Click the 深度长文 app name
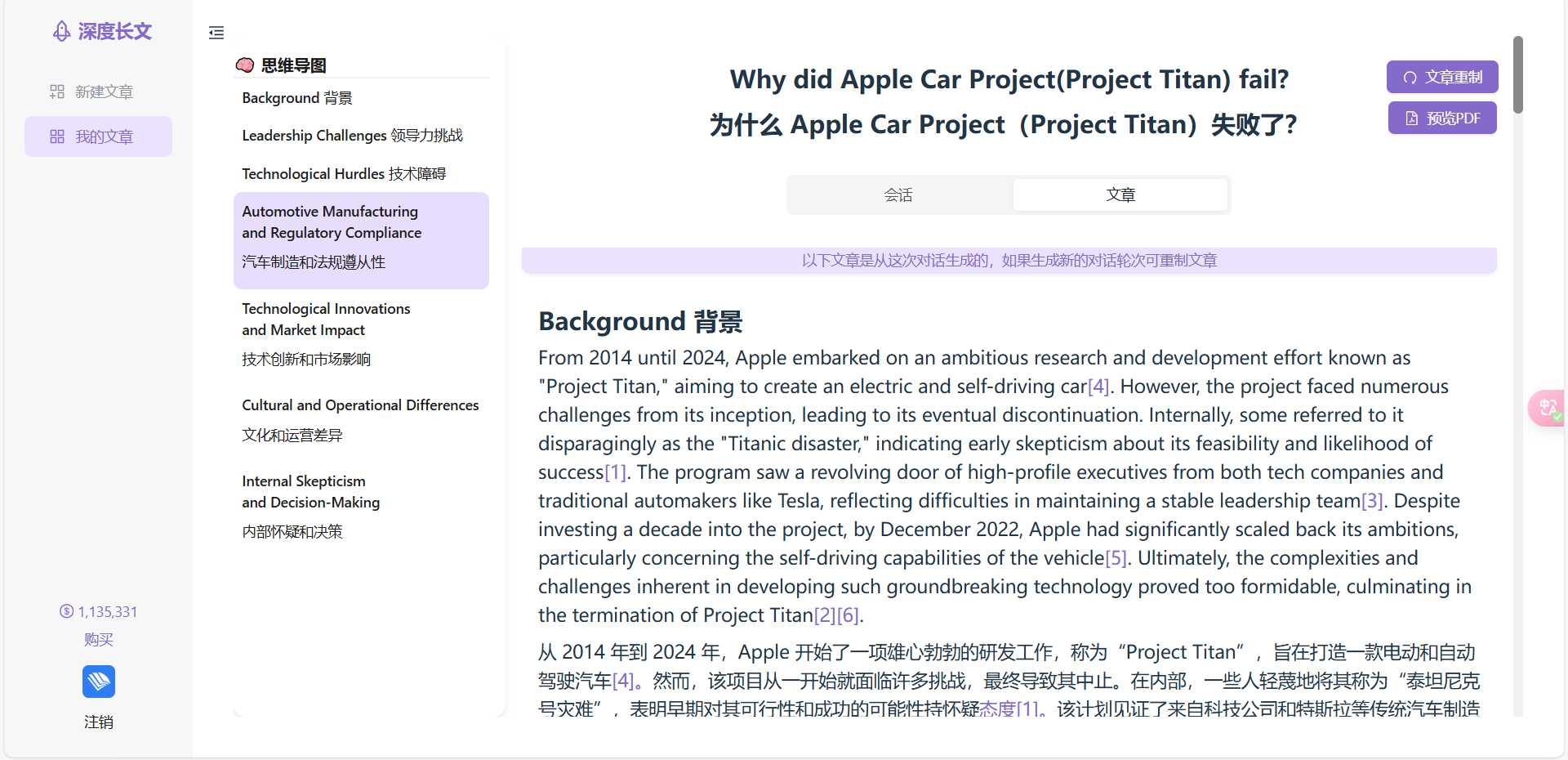Viewport: 1568px width, 760px height. click(115, 31)
